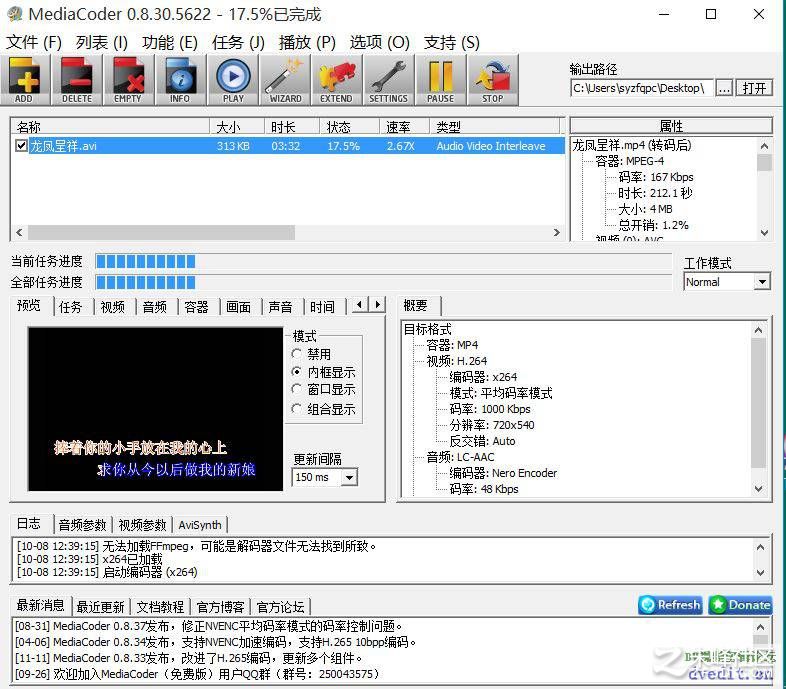Switch to the 画面 tab
The width and height of the screenshot is (786, 689).
pyautogui.click(x=238, y=307)
